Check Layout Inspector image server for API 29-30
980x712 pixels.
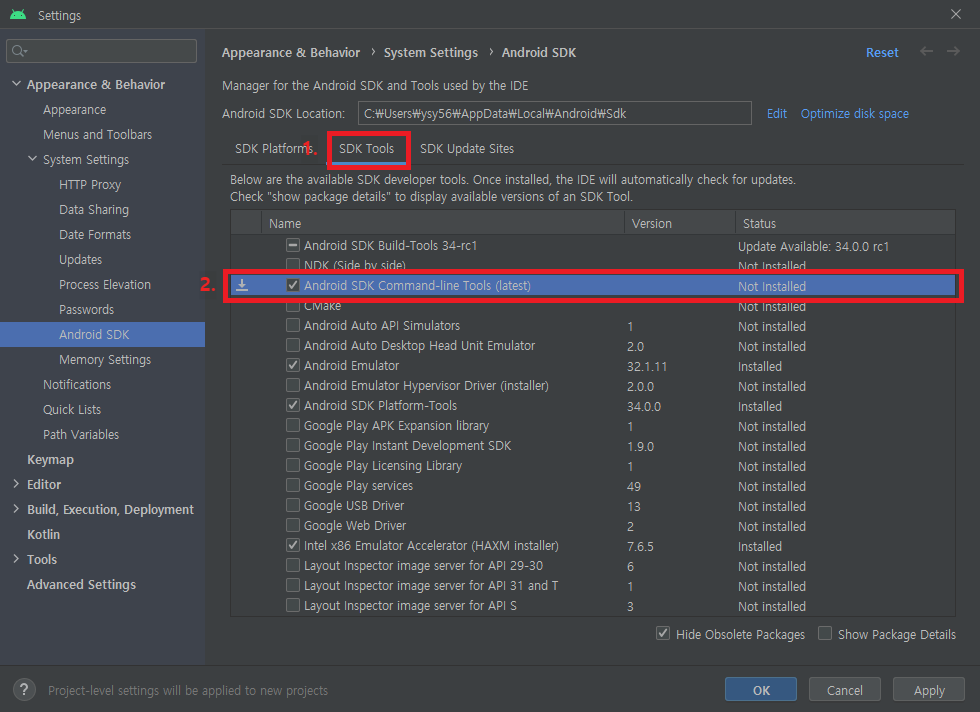[292, 565]
